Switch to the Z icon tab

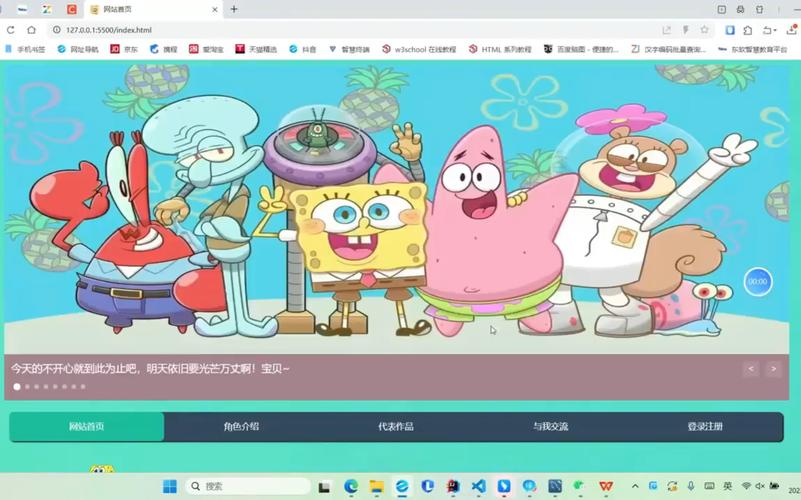(46, 9)
